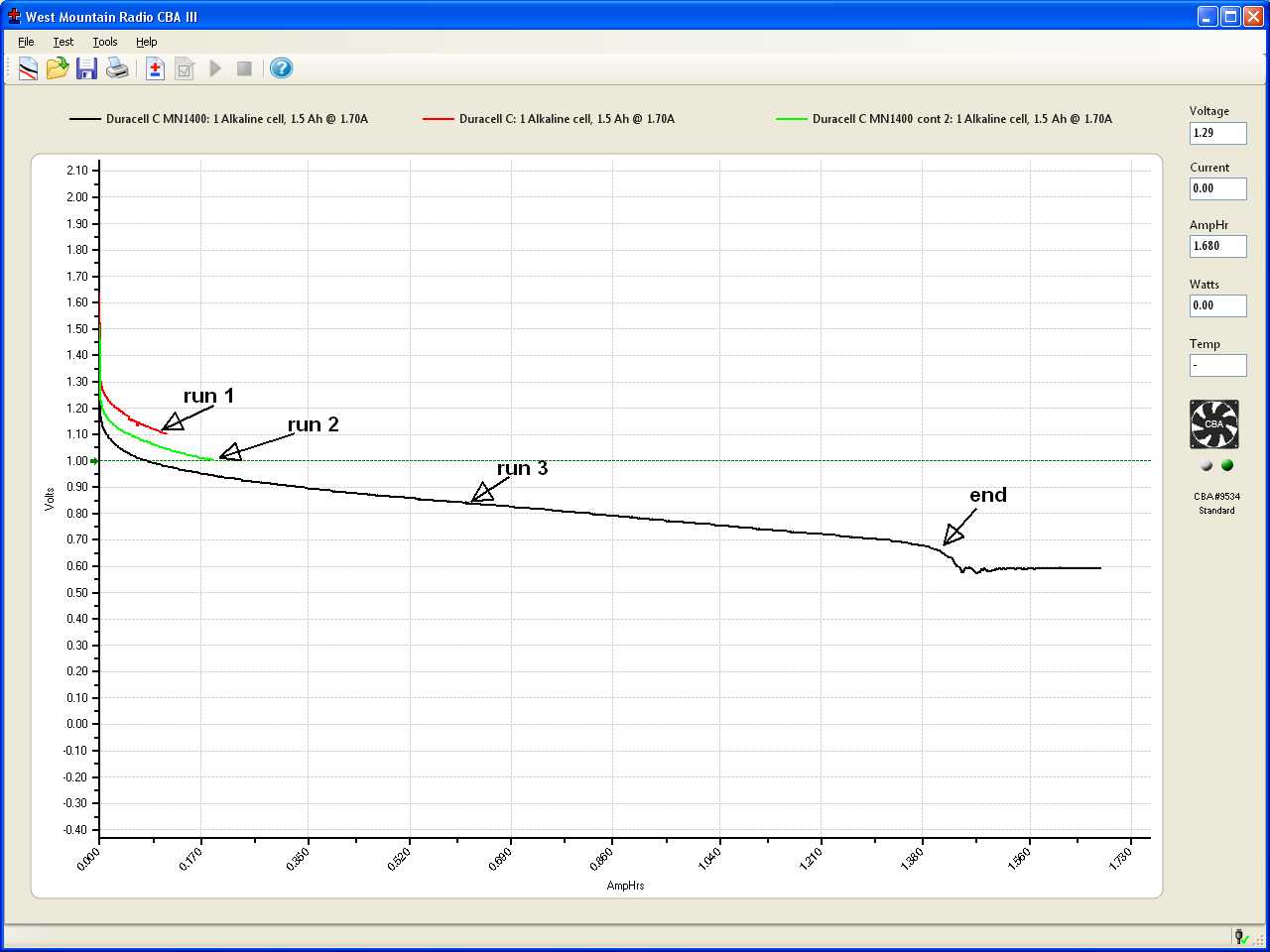Click the Voltage reading field
This screenshot has width=1270, height=952.
(x=1217, y=133)
